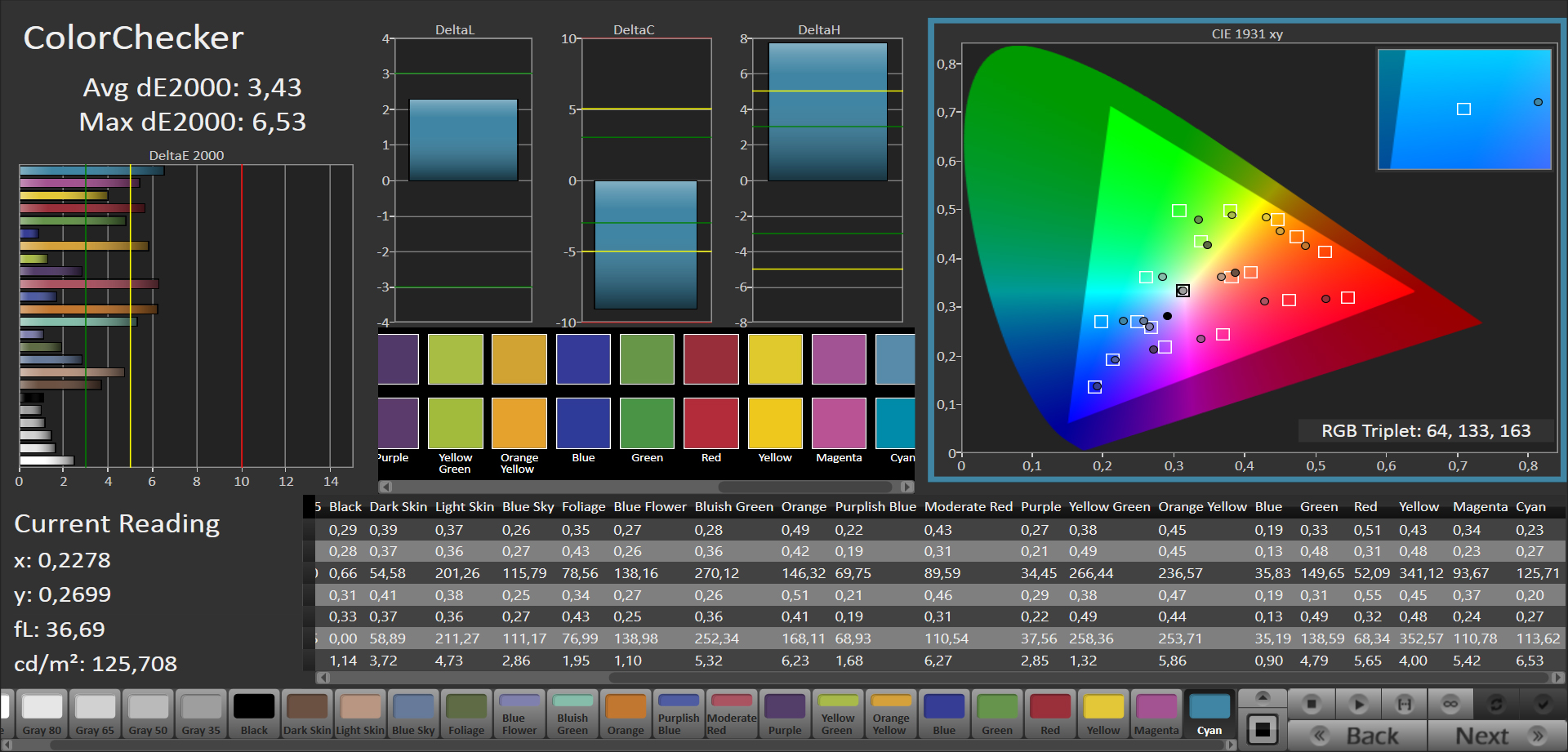Click the Cyan dE value 6,53
The width and height of the screenshot is (1568, 752).
pyautogui.click(x=1530, y=661)
